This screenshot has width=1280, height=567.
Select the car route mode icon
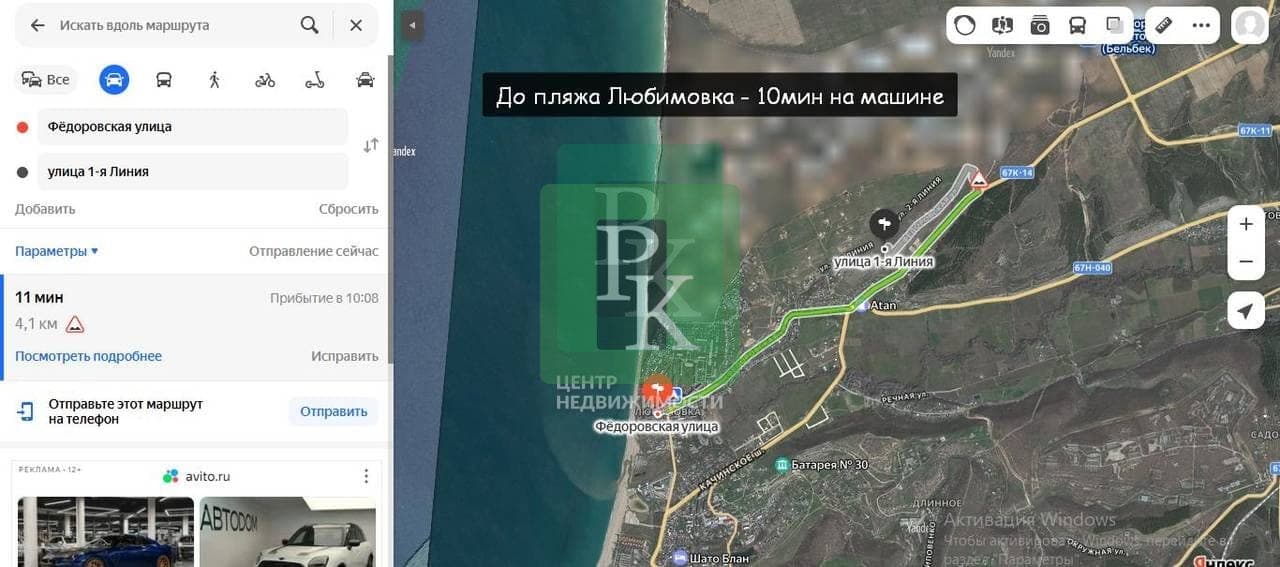(114, 80)
